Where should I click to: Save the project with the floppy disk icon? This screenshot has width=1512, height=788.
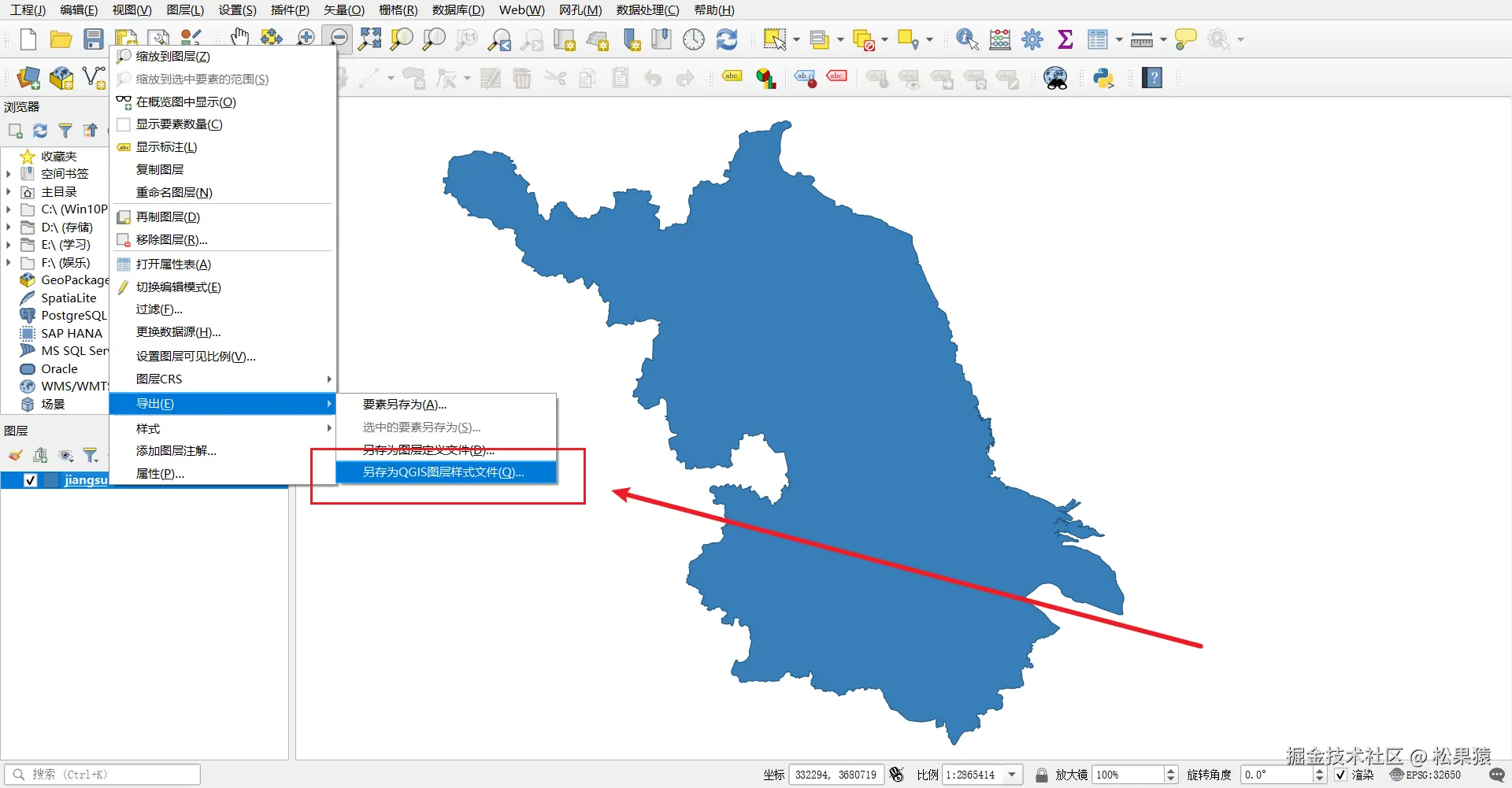94,39
